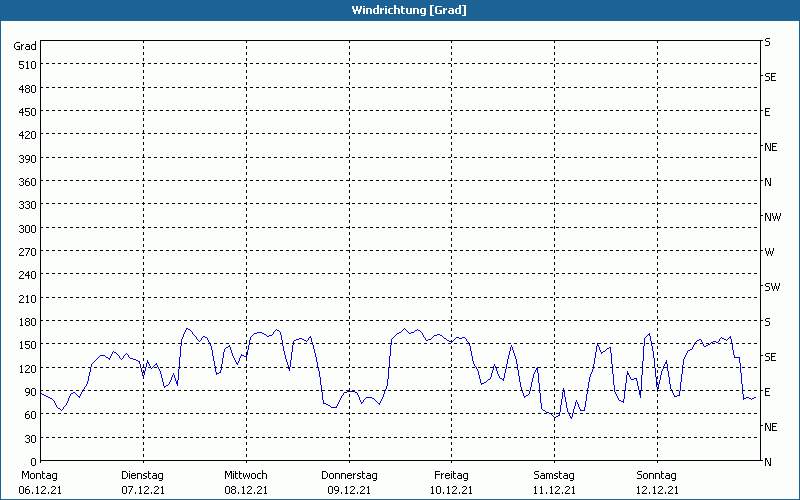The height and width of the screenshot is (500, 800).
Task: Click the 'W' compass label on right axis
Action: [x=769, y=252]
